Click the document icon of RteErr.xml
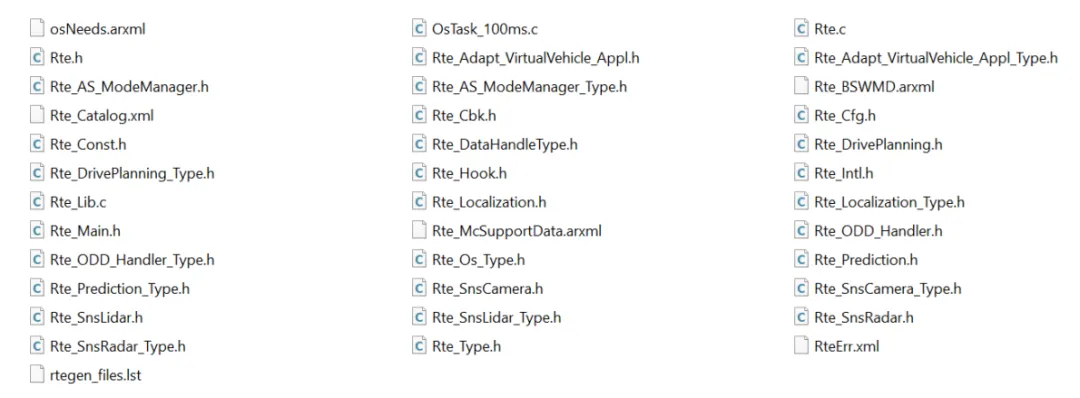Screen dimensions: 1080x398 click(x=800, y=346)
